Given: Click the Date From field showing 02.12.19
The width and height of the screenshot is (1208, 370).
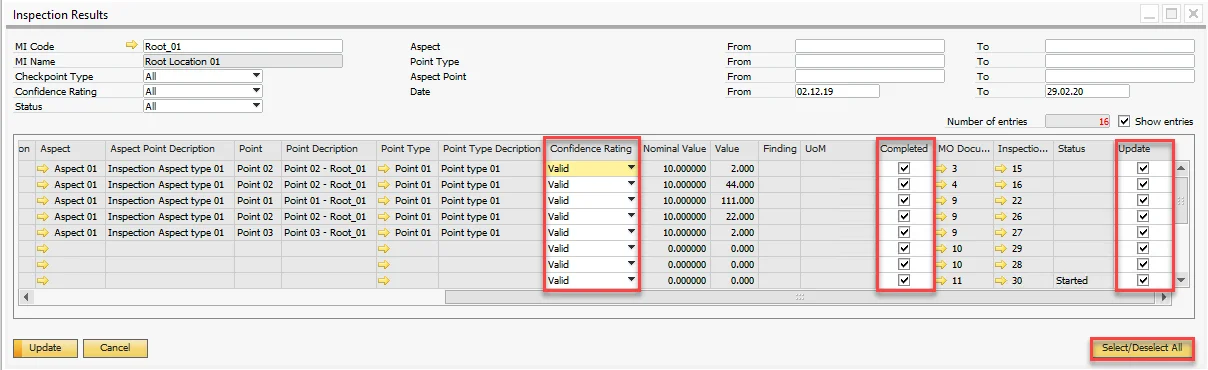Looking at the screenshot, I should click(x=836, y=91).
